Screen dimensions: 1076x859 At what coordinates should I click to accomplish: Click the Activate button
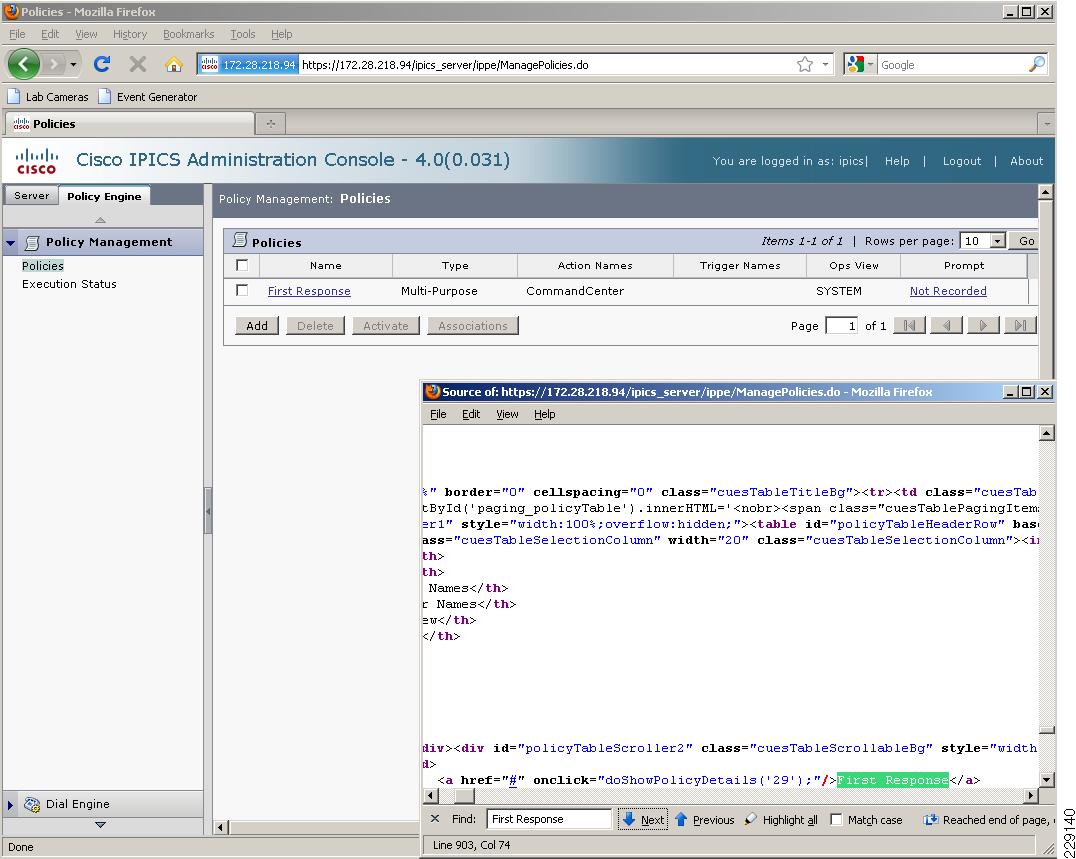click(386, 325)
